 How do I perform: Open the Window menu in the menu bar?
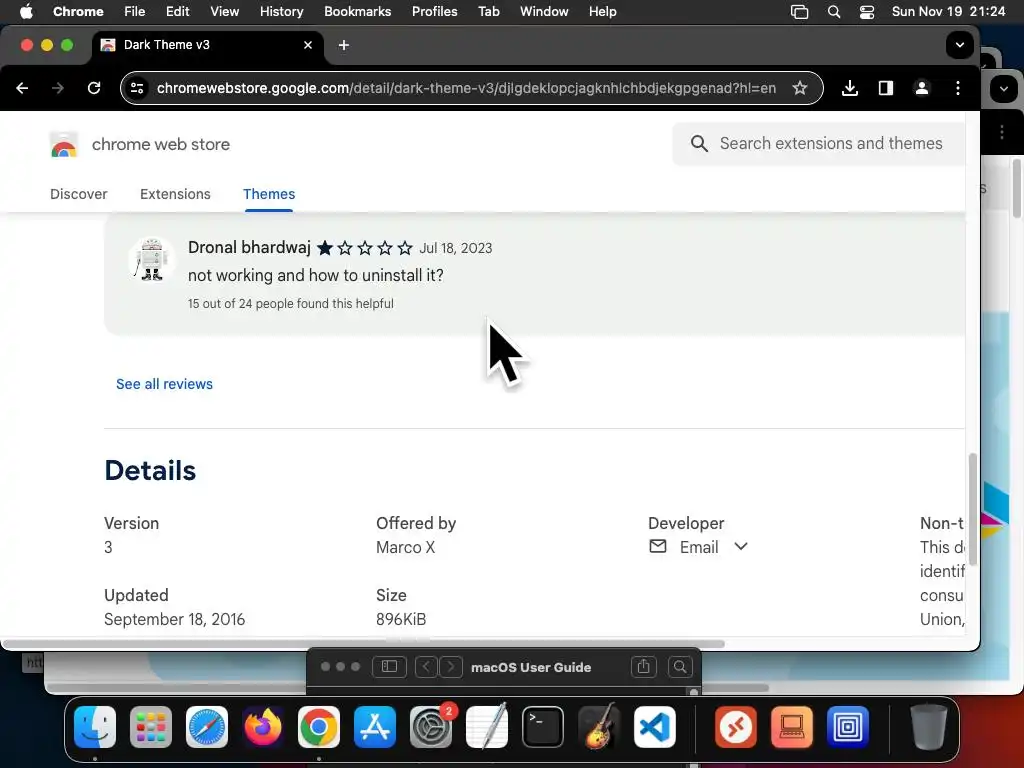point(544,12)
